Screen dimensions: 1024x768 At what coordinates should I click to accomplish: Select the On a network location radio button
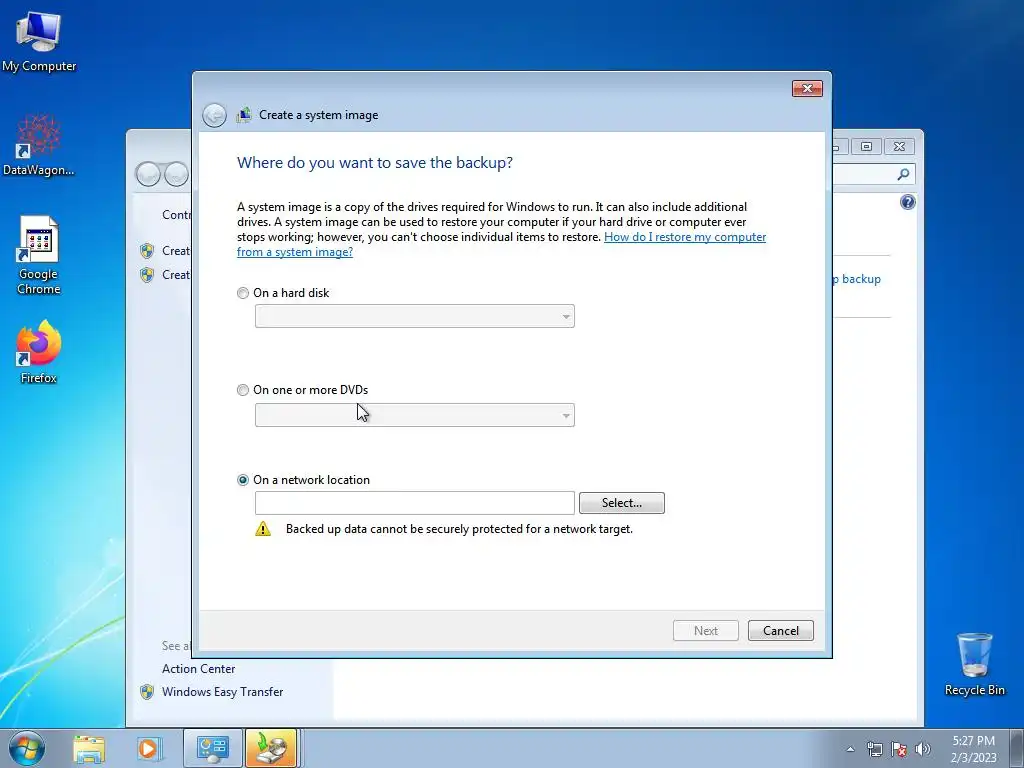pyautogui.click(x=243, y=480)
